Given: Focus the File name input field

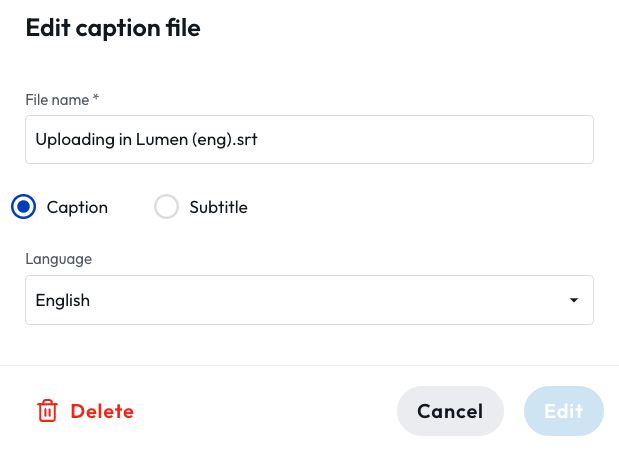Looking at the screenshot, I should tap(309, 139).
